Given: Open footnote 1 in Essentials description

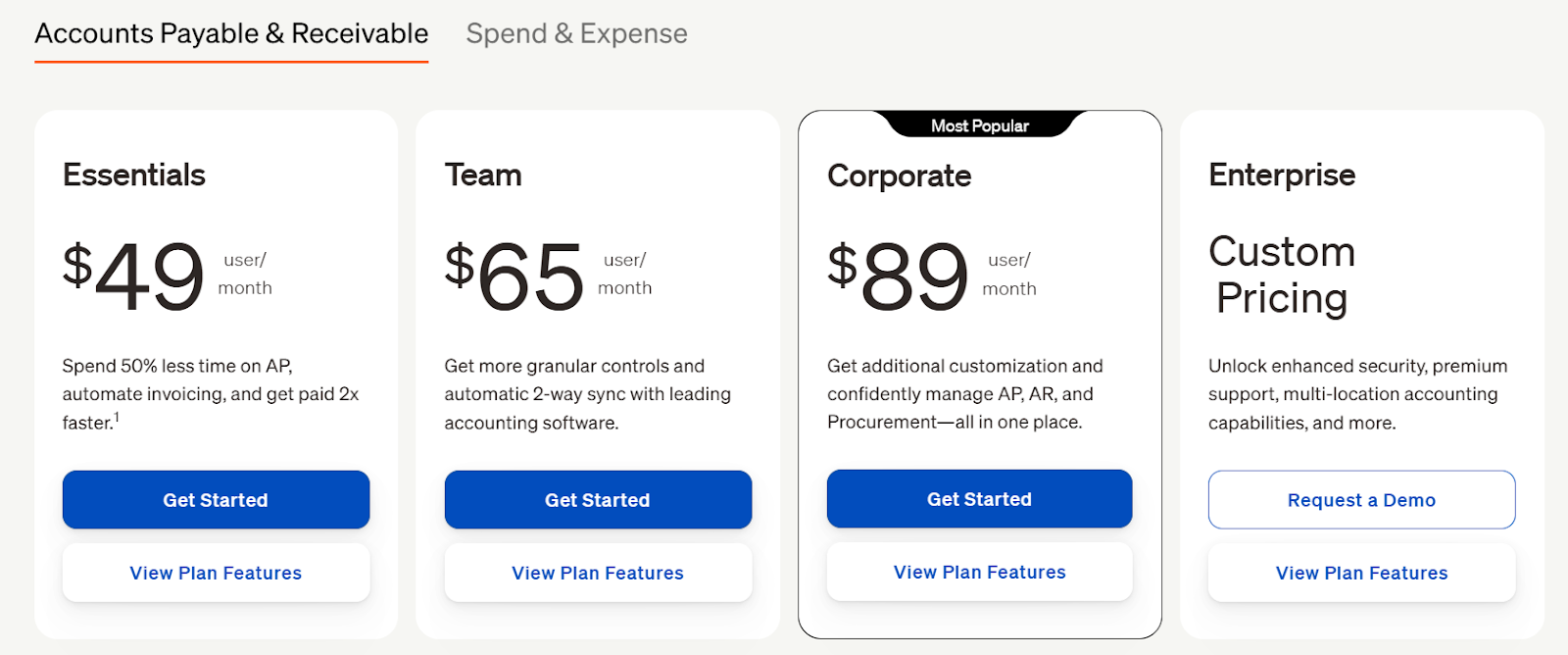Looking at the screenshot, I should point(117,418).
